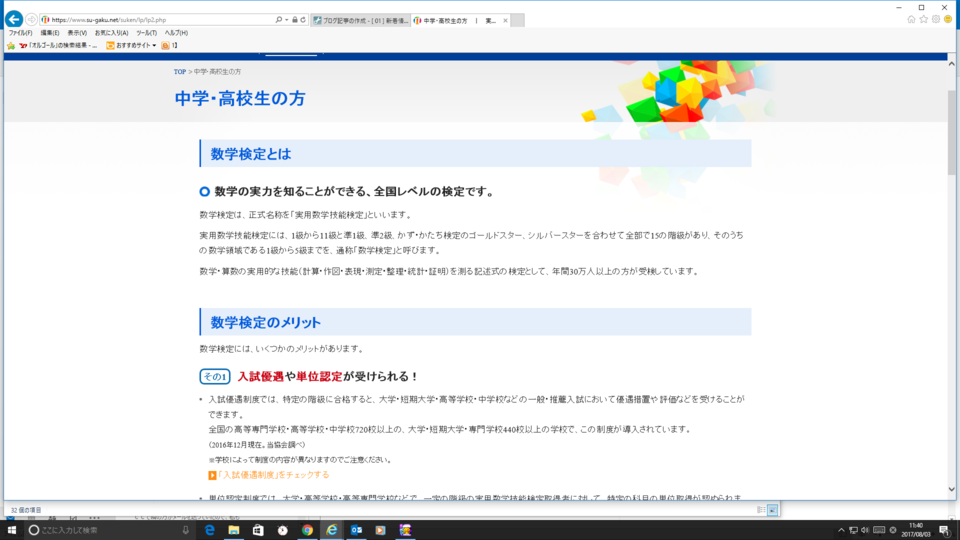Screen dimensions: 960x540
Task: Click the up arrow of the page scrollbar
Action: 951,64
